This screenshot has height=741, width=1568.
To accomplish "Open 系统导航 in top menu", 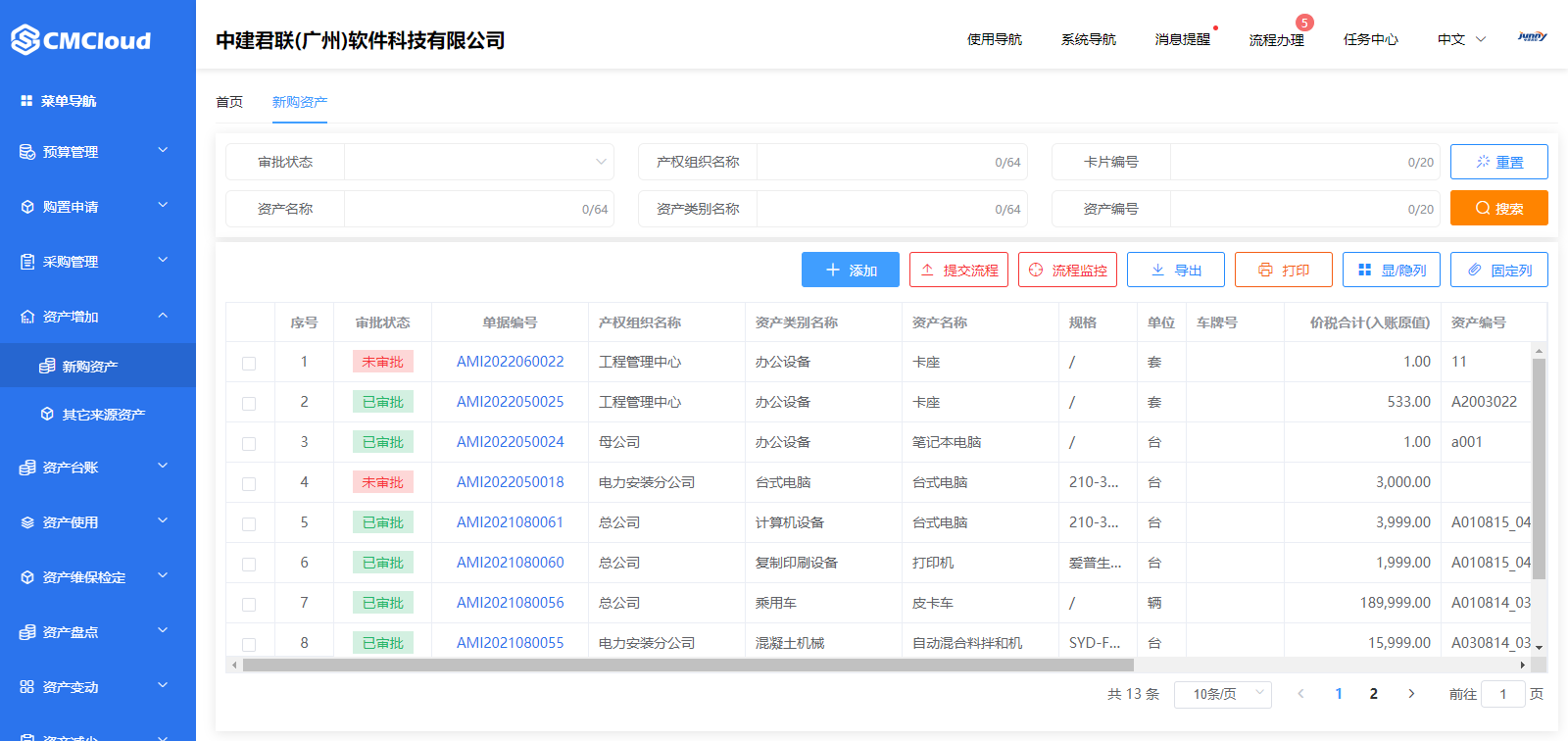I will [x=1089, y=39].
